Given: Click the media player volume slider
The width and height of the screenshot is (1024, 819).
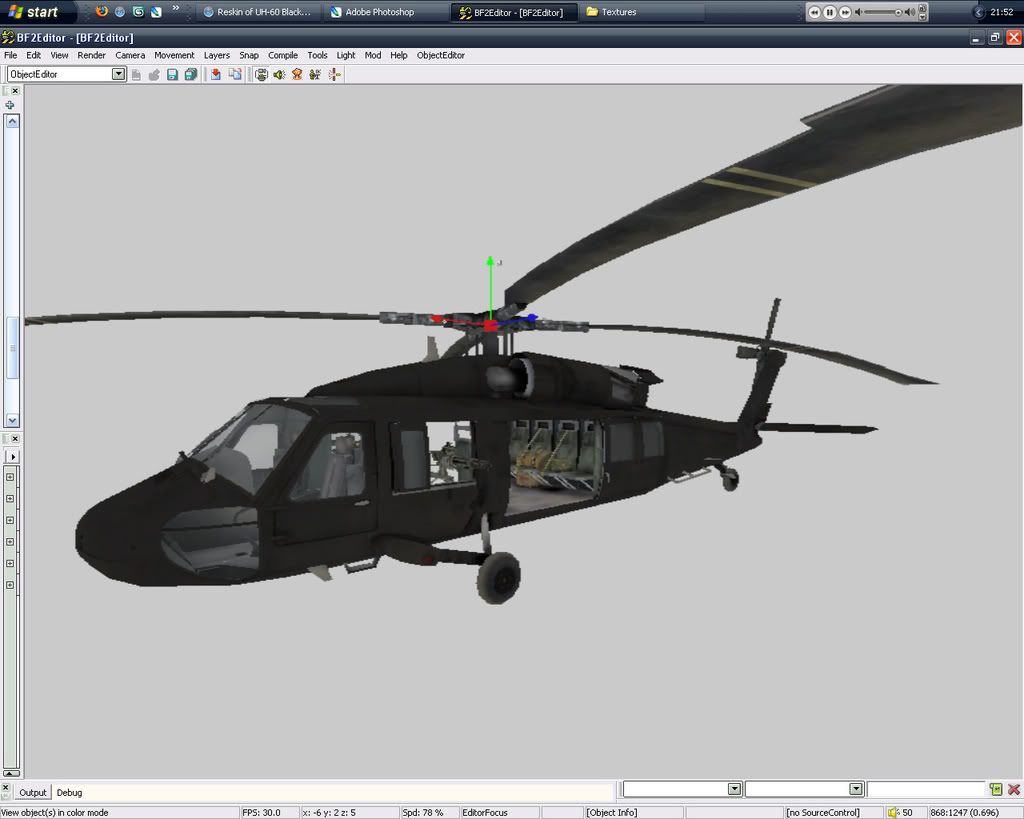Looking at the screenshot, I should [x=883, y=12].
